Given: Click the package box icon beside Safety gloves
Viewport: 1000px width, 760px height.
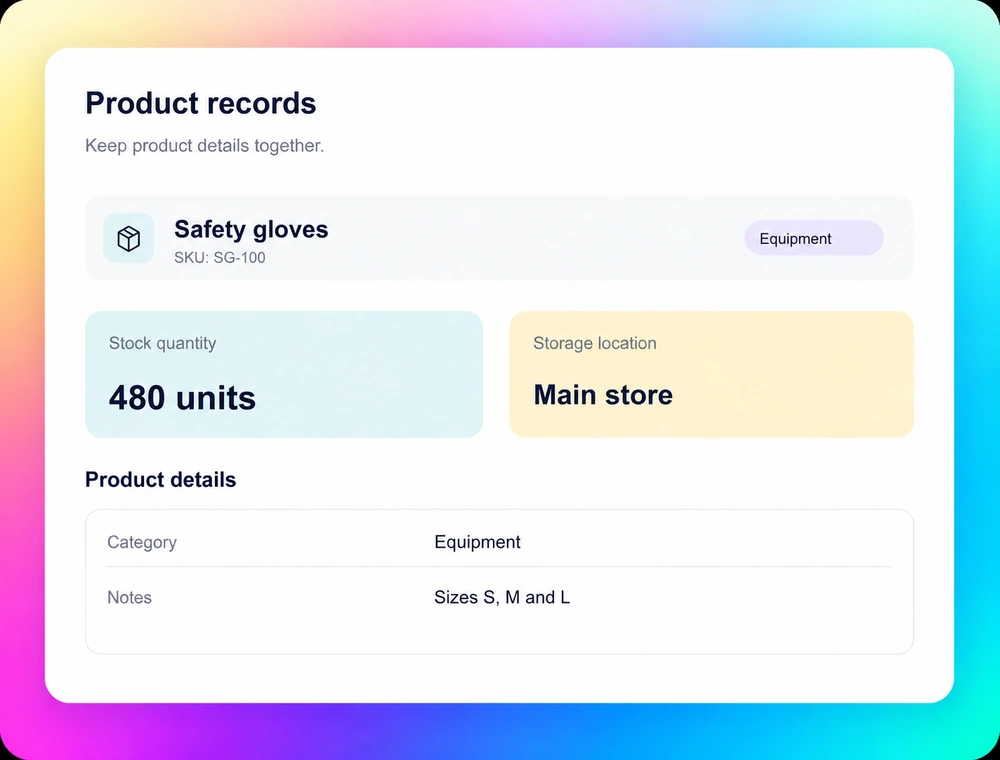Looking at the screenshot, I should 128,238.
